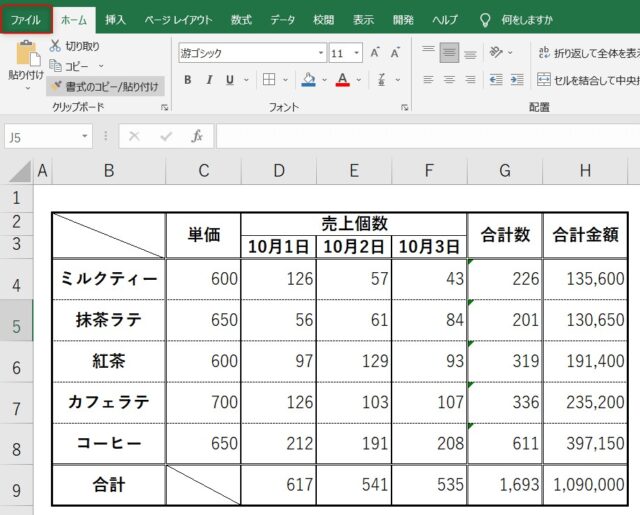The height and width of the screenshot is (515, 640).
Task: Open the font name 游ゴシック combo box
Action: click(252, 53)
